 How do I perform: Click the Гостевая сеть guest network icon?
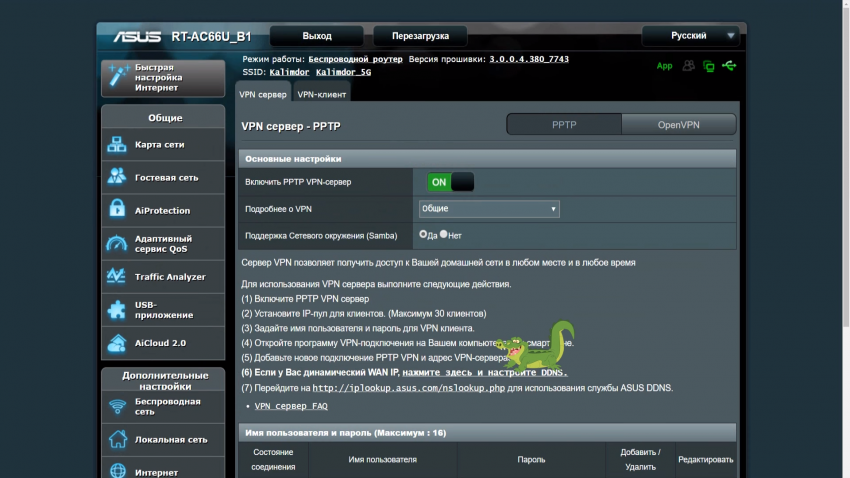coord(117,177)
